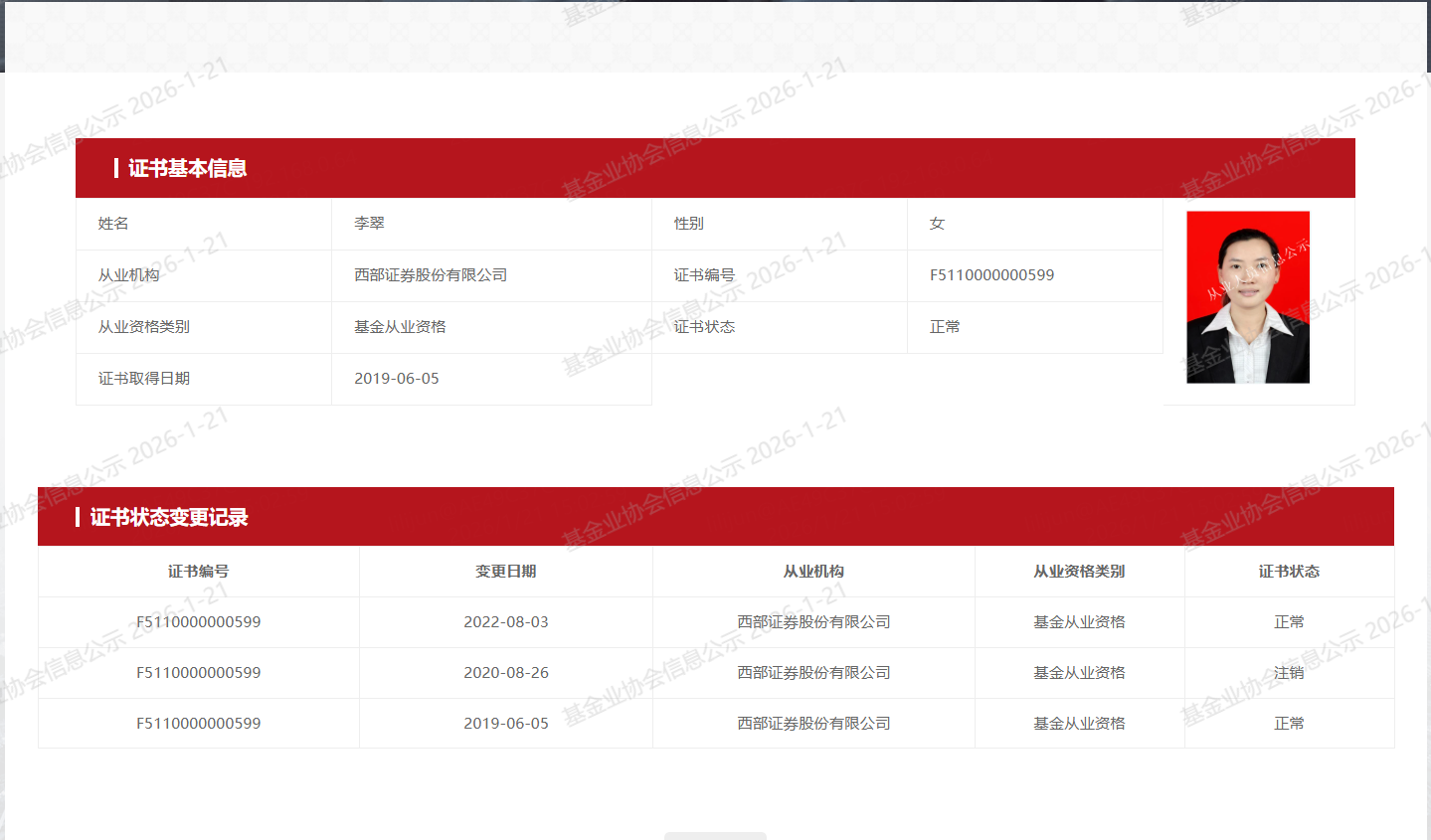The image size is (1431, 840).
Task: Click the 变更日期 column header
Action: tap(505, 572)
